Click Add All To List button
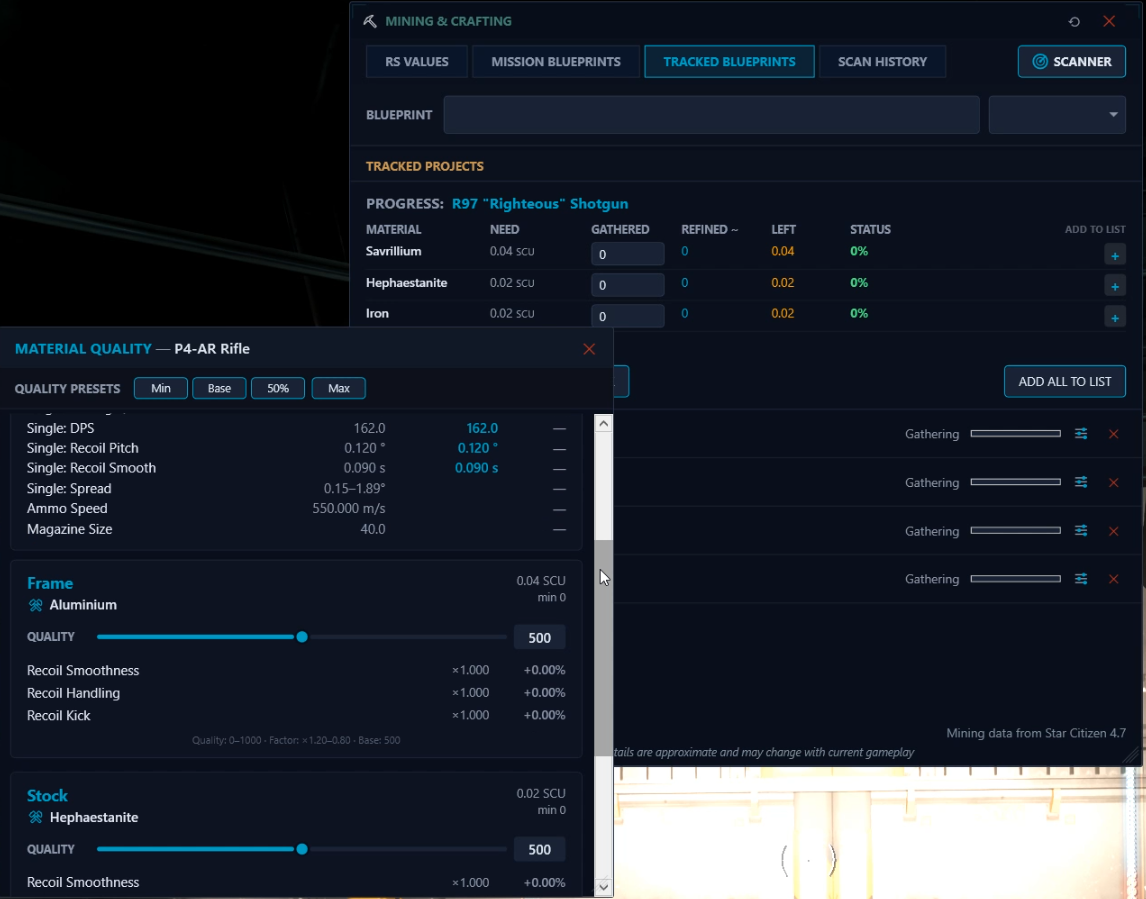The width and height of the screenshot is (1146, 899). click(x=1064, y=382)
